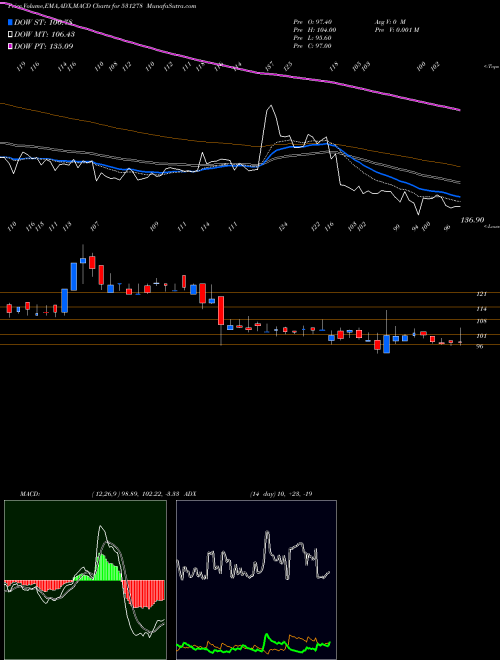The image size is (500, 660).
Task: Click the 101 price level label
Action: (x=481, y=336)
